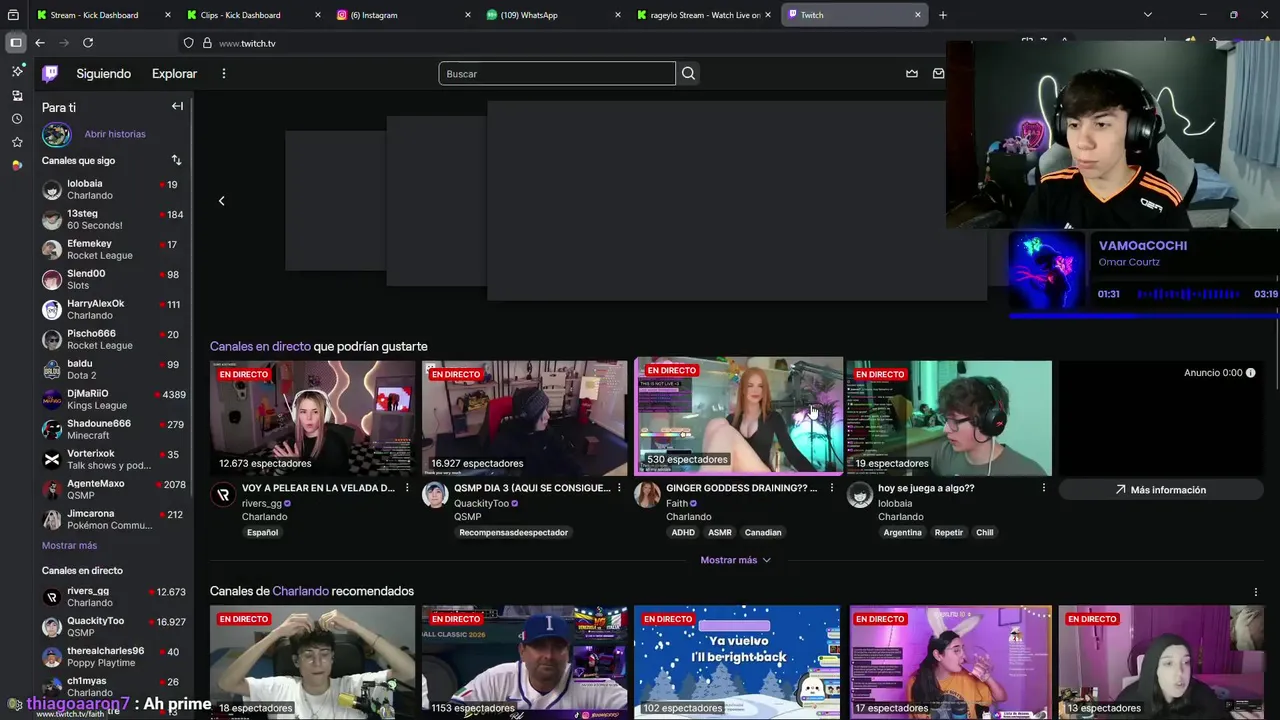Click 'VOY A PELEAR EN LA VELADA' title
The height and width of the screenshot is (720, 1280).
click(x=318, y=488)
